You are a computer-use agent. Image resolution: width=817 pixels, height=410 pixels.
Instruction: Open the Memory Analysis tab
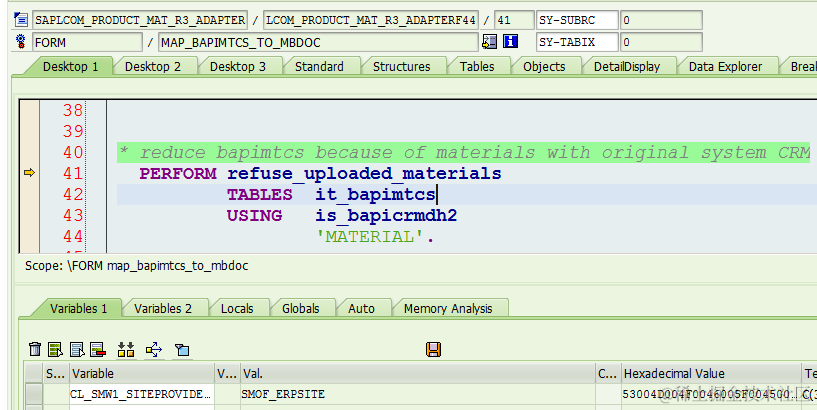point(448,308)
